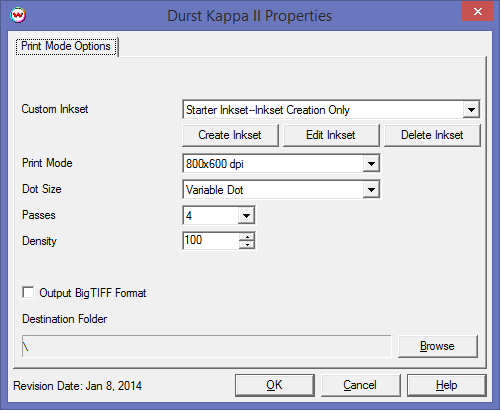The image size is (500, 410).
Task: Close the Durst Kappa II Properties dialog
Action: click(x=477, y=12)
